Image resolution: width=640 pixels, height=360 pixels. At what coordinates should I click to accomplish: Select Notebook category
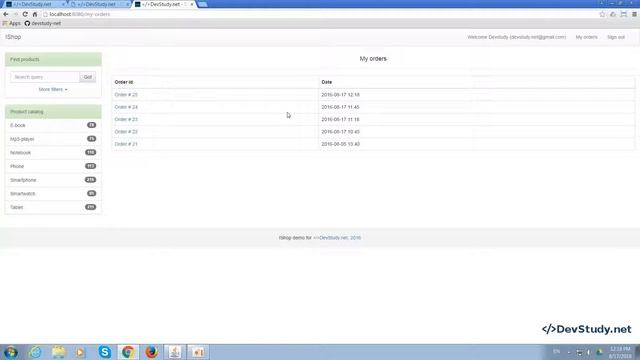(x=53, y=153)
